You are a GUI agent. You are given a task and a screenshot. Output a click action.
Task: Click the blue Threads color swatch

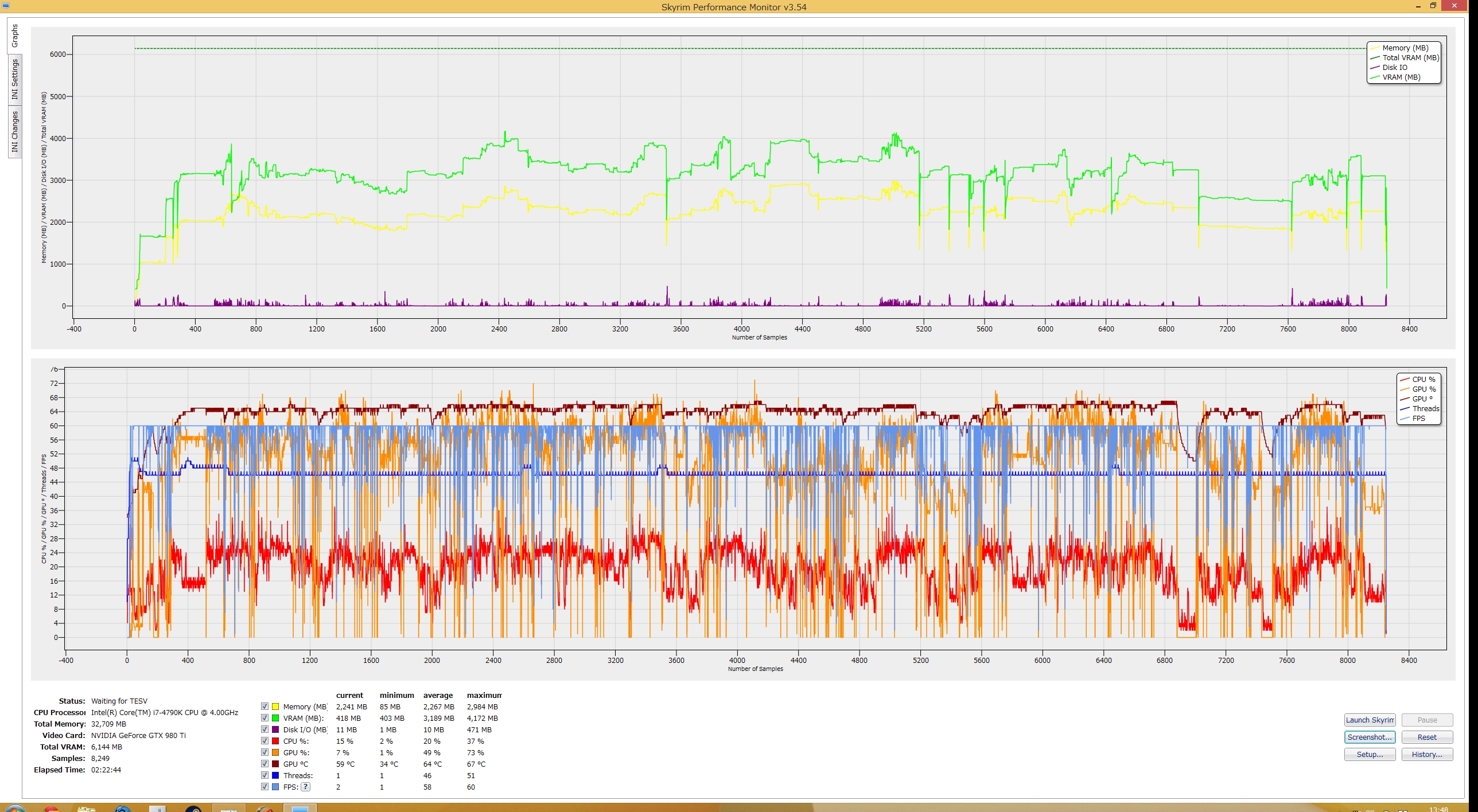click(275, 775)
